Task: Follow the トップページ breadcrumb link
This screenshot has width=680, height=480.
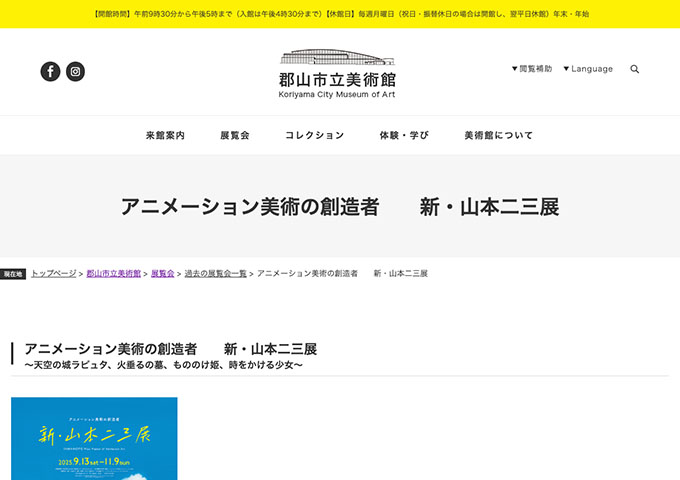Action: point(53,273)
